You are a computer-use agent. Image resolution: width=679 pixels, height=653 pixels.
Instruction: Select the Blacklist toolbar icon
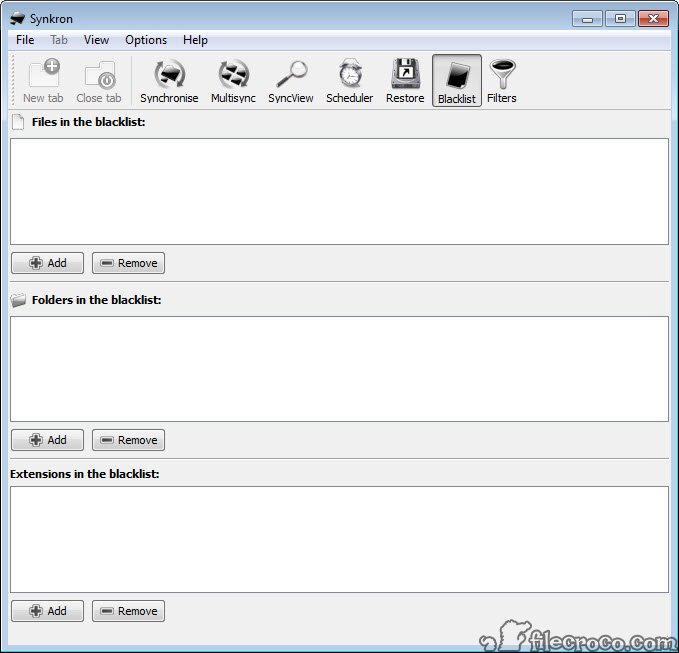coord(457,81)
